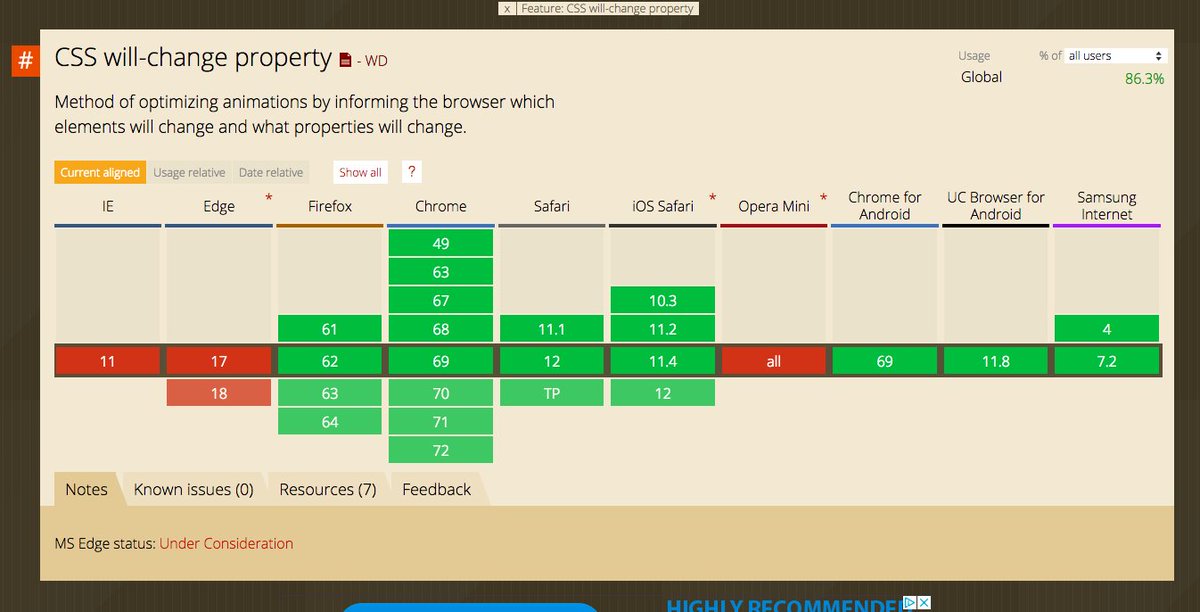The image size is (1200, 612).
Task: Click the Chrome for Android header
Action: click(885, 206)
